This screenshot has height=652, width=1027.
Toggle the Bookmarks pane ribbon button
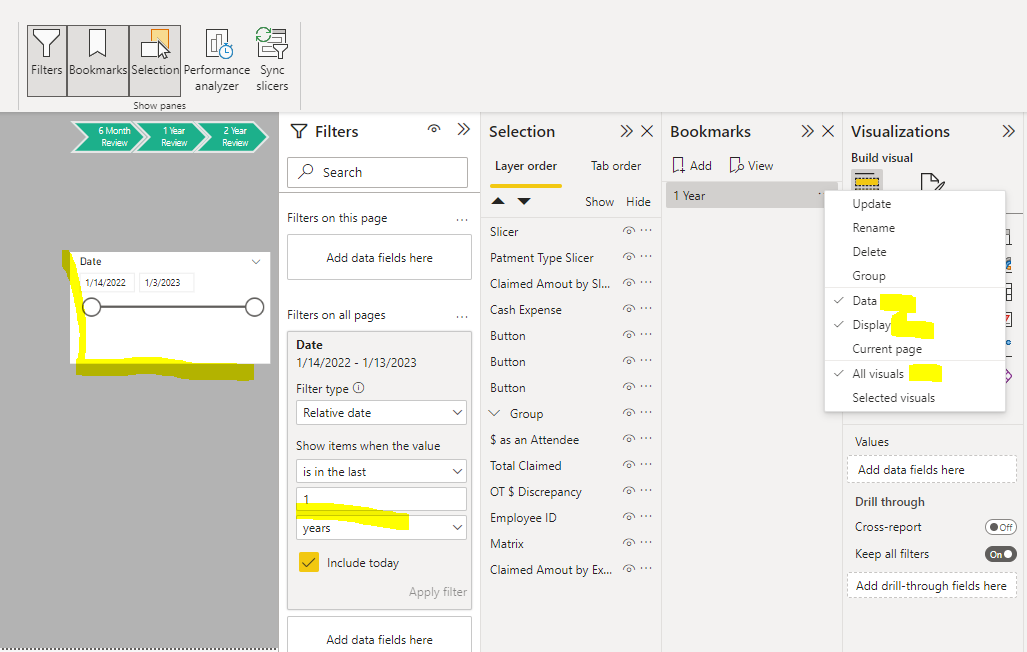coord(98,61)
